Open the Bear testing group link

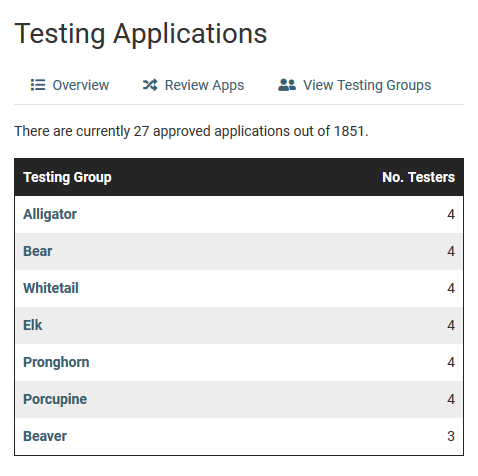click(38, 251)
